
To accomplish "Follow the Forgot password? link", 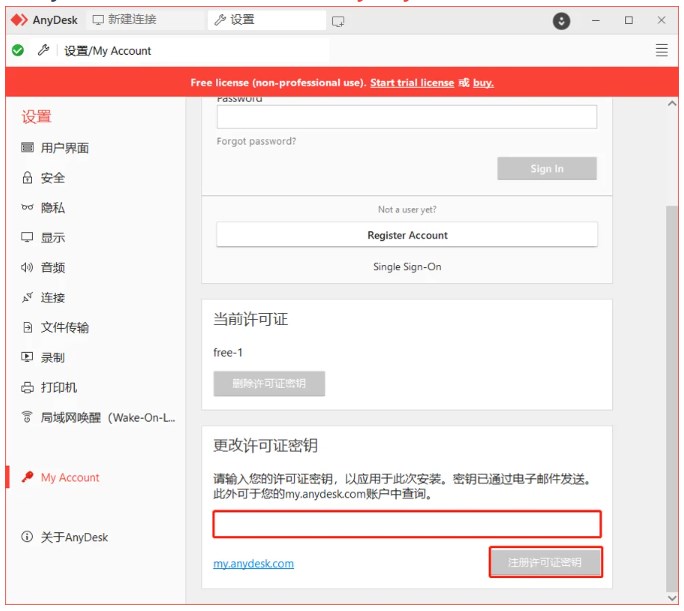I will point(256,141).
